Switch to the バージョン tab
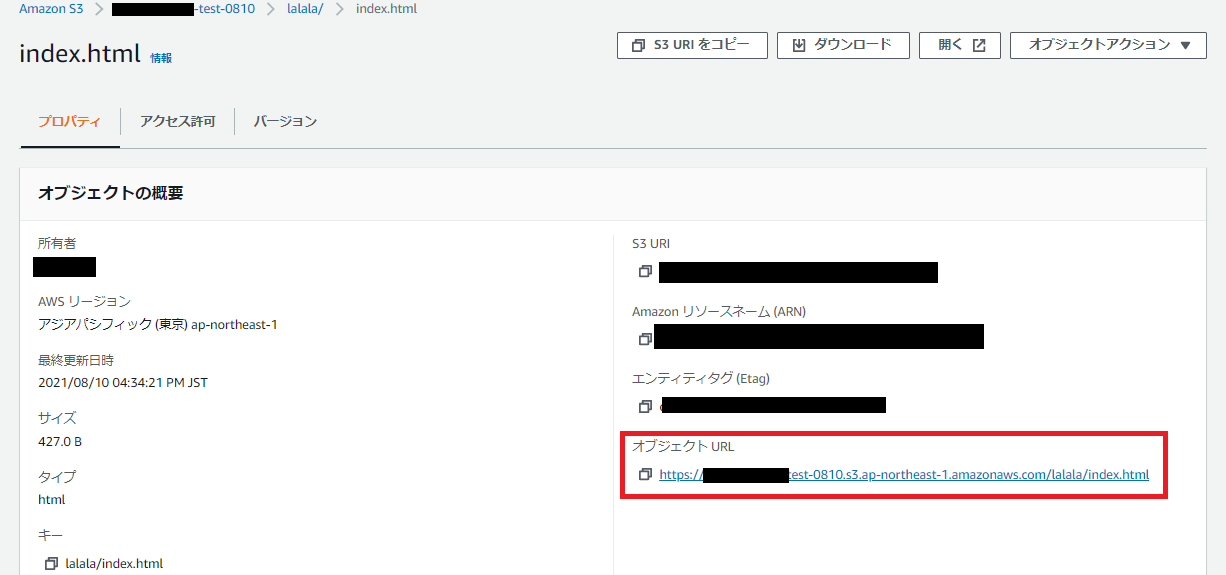The image size is (1226, 575). pyautogui.click(x=285, y=121)
